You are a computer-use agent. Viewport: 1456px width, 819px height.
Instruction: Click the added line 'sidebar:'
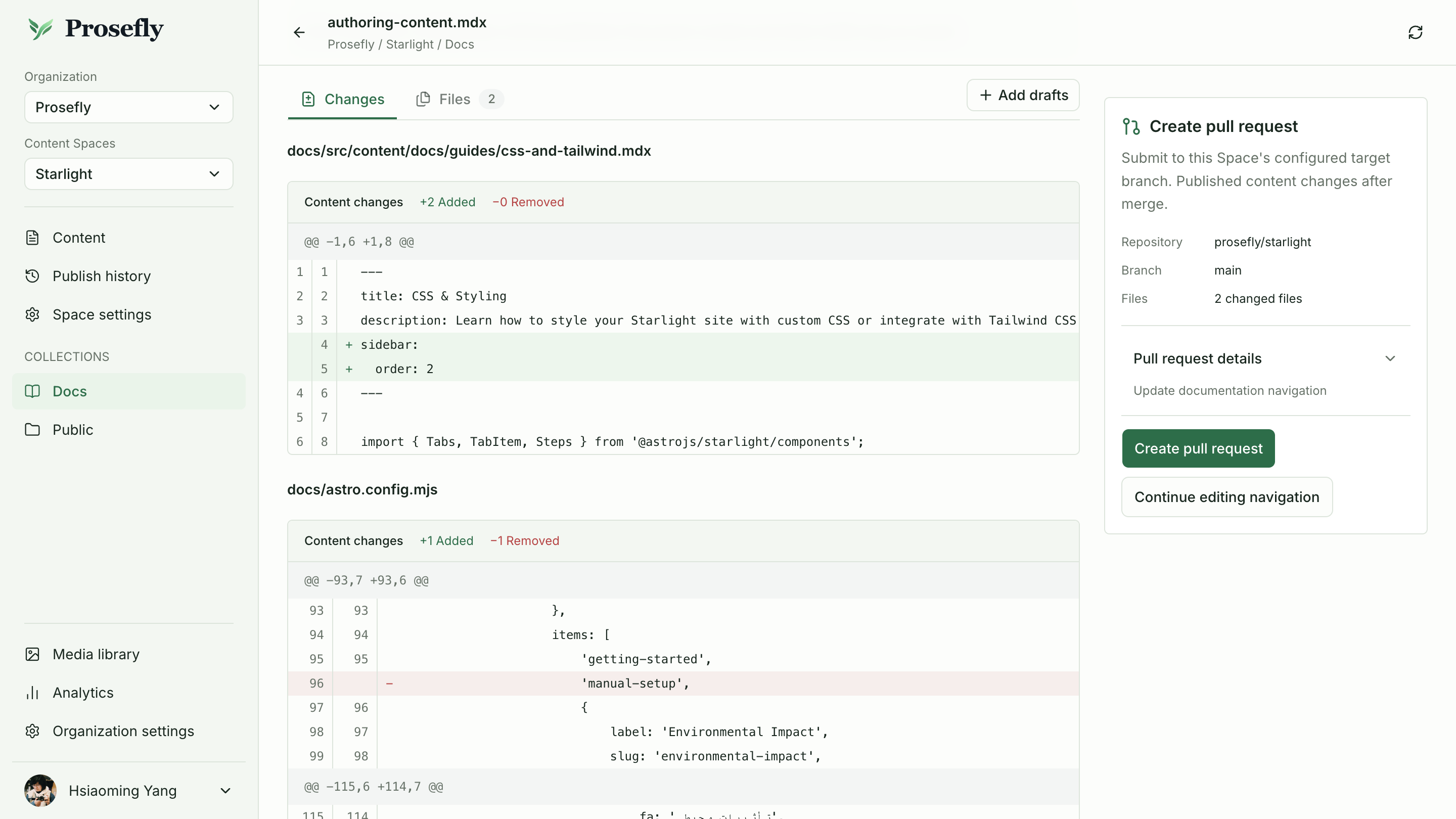coord(684,345)
